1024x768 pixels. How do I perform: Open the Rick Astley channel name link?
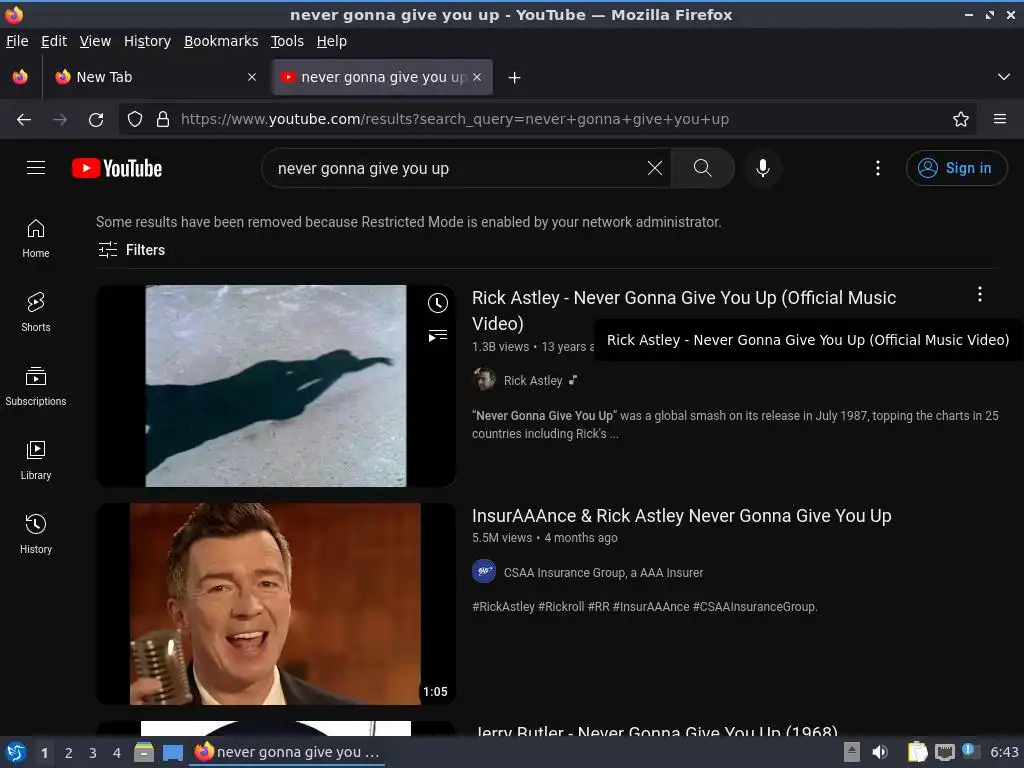pyautogui.click(x=532, y=380)
